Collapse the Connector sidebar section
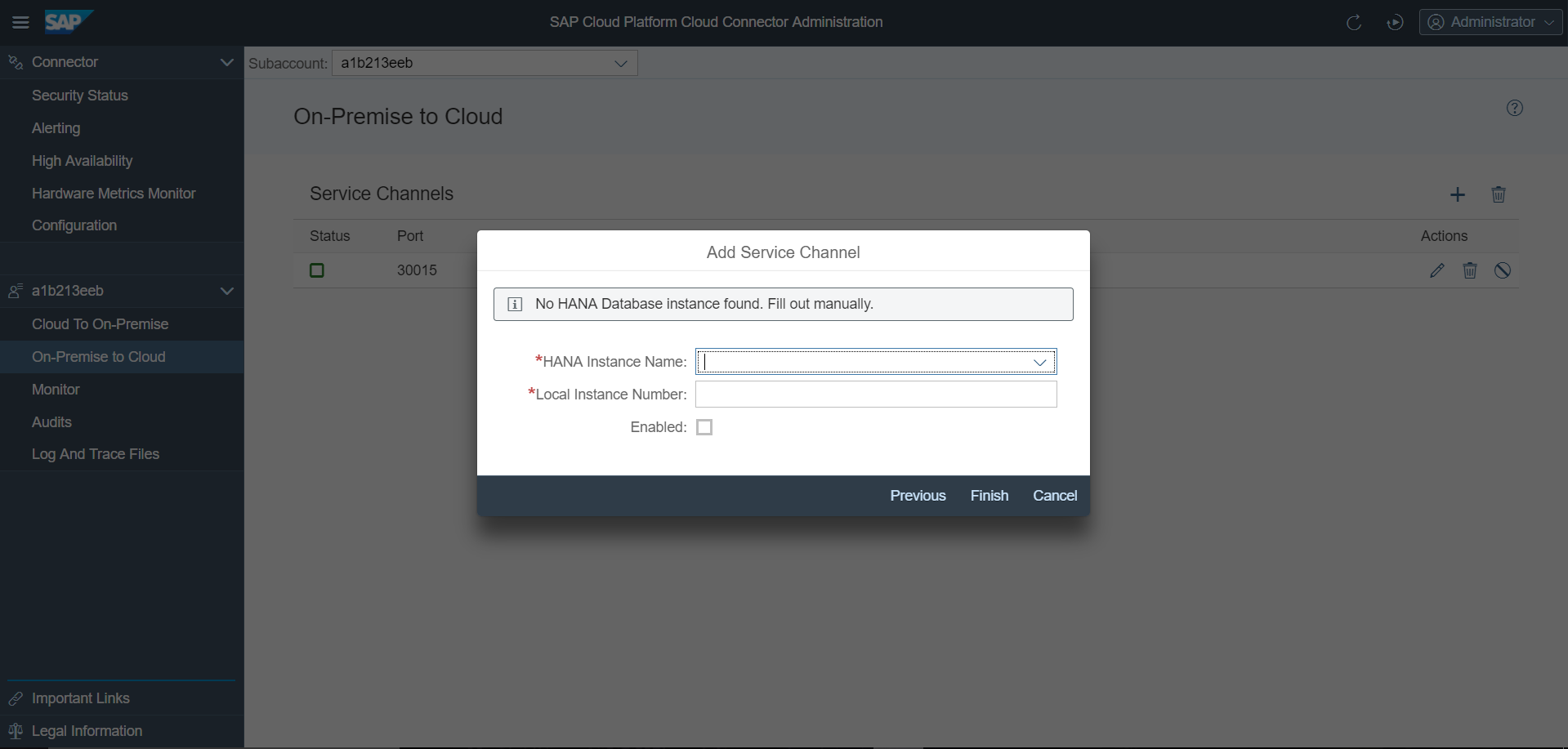 227,62
